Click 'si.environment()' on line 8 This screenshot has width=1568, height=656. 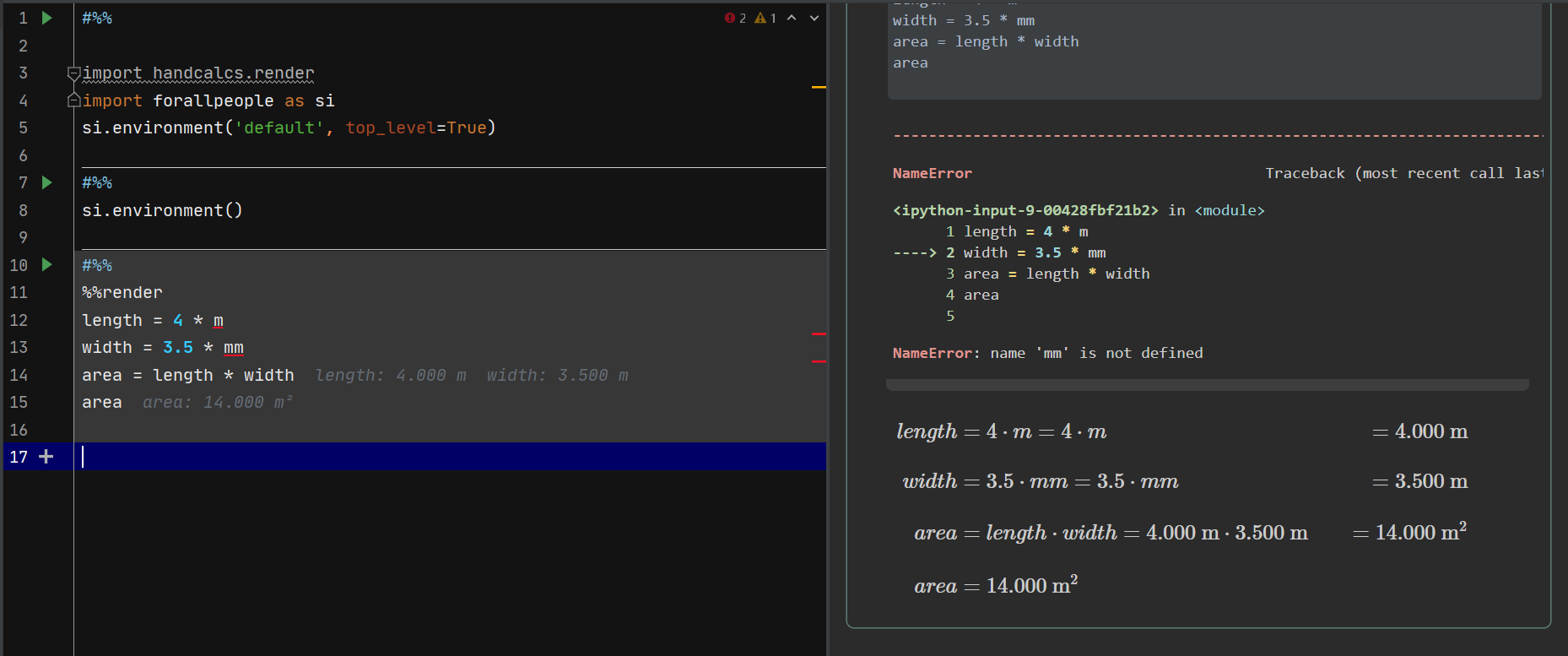point(162,210)
